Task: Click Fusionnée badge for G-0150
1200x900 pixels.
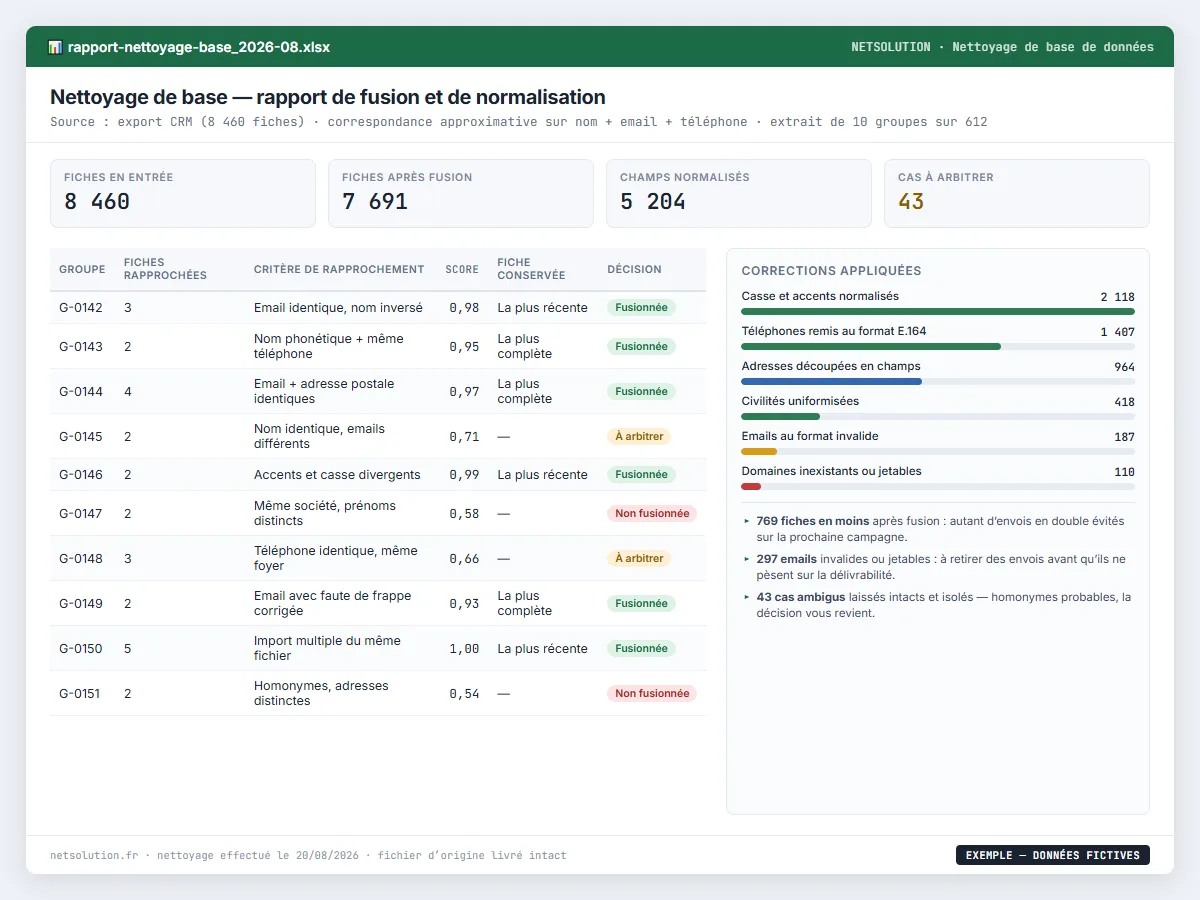Action: [641, 648]
